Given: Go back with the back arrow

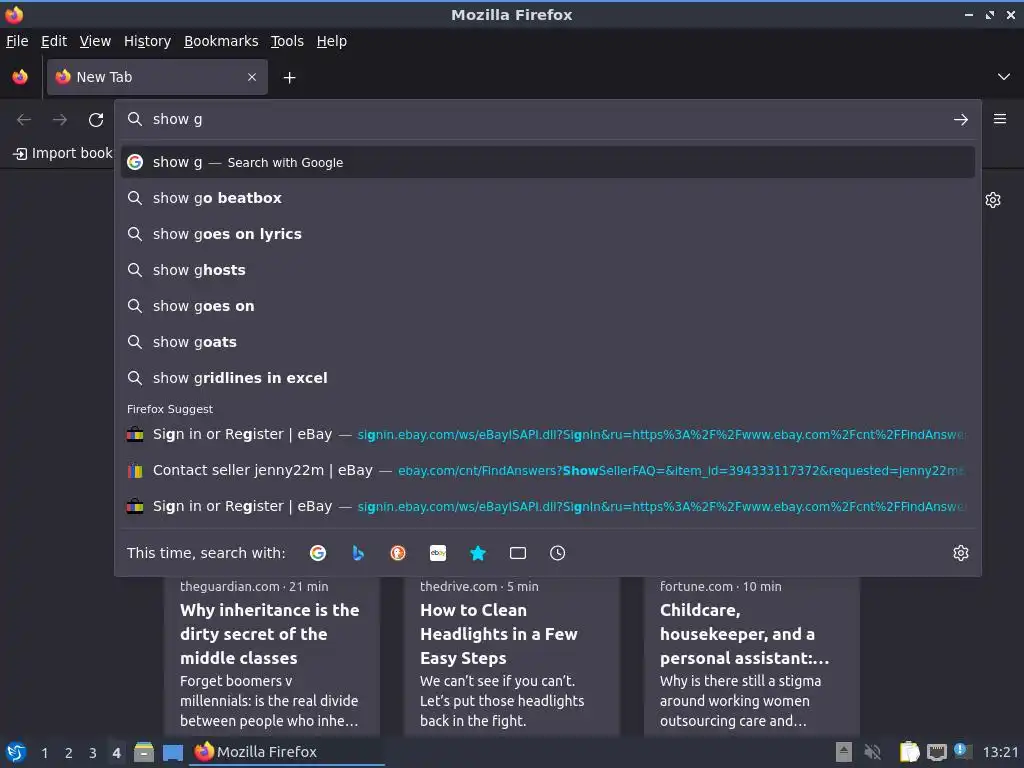Looking at the screenshot, I should pos(24,120).
